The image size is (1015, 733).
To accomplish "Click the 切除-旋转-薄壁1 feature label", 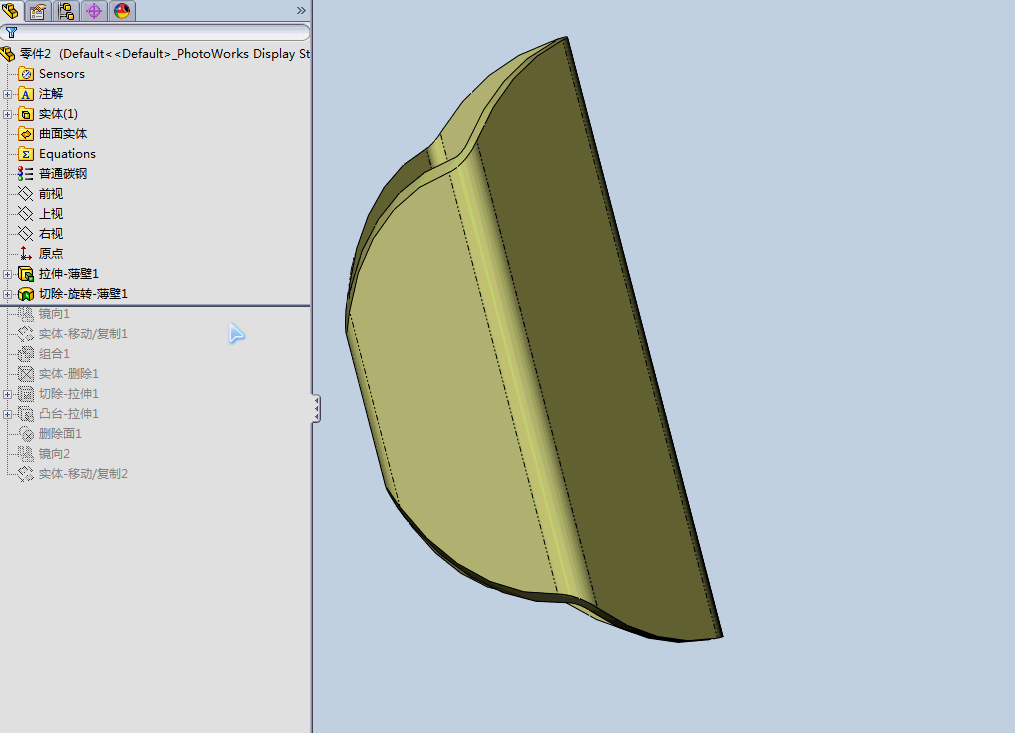I will coord(83,294).
